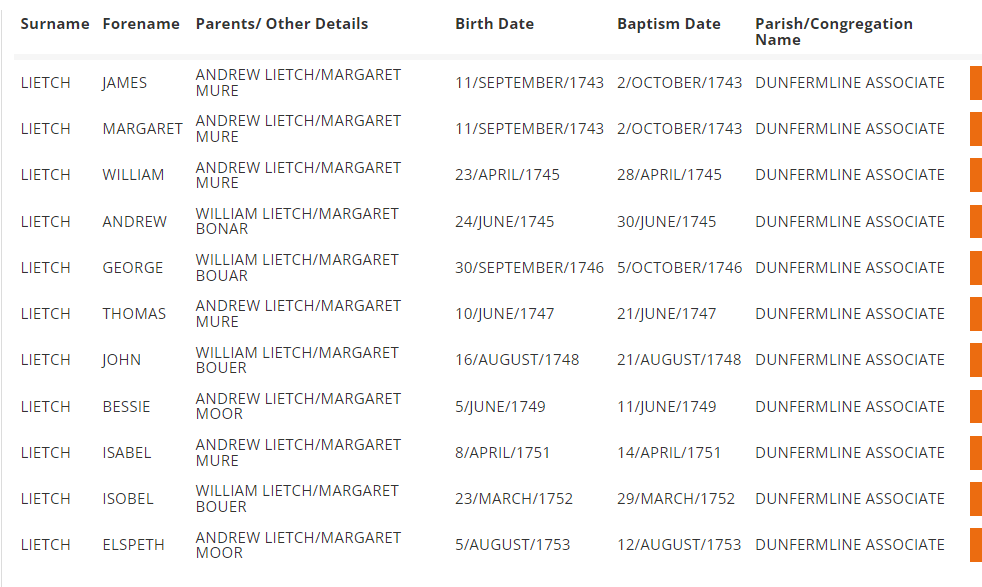Click forename BESSIE in the table
Viewport: 982px width, 587px height.
pos(126,406)
